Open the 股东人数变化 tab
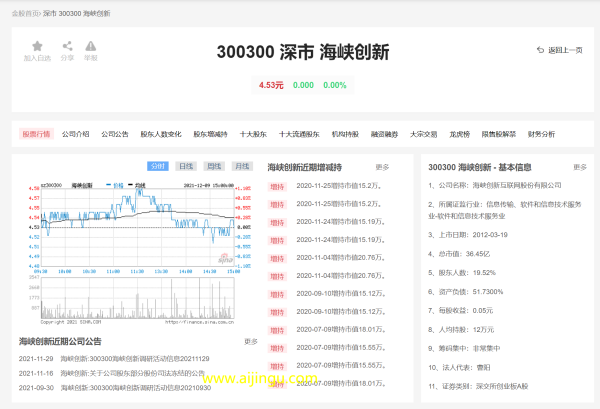The height and width of the screenshot is (409, 600). 161,134
